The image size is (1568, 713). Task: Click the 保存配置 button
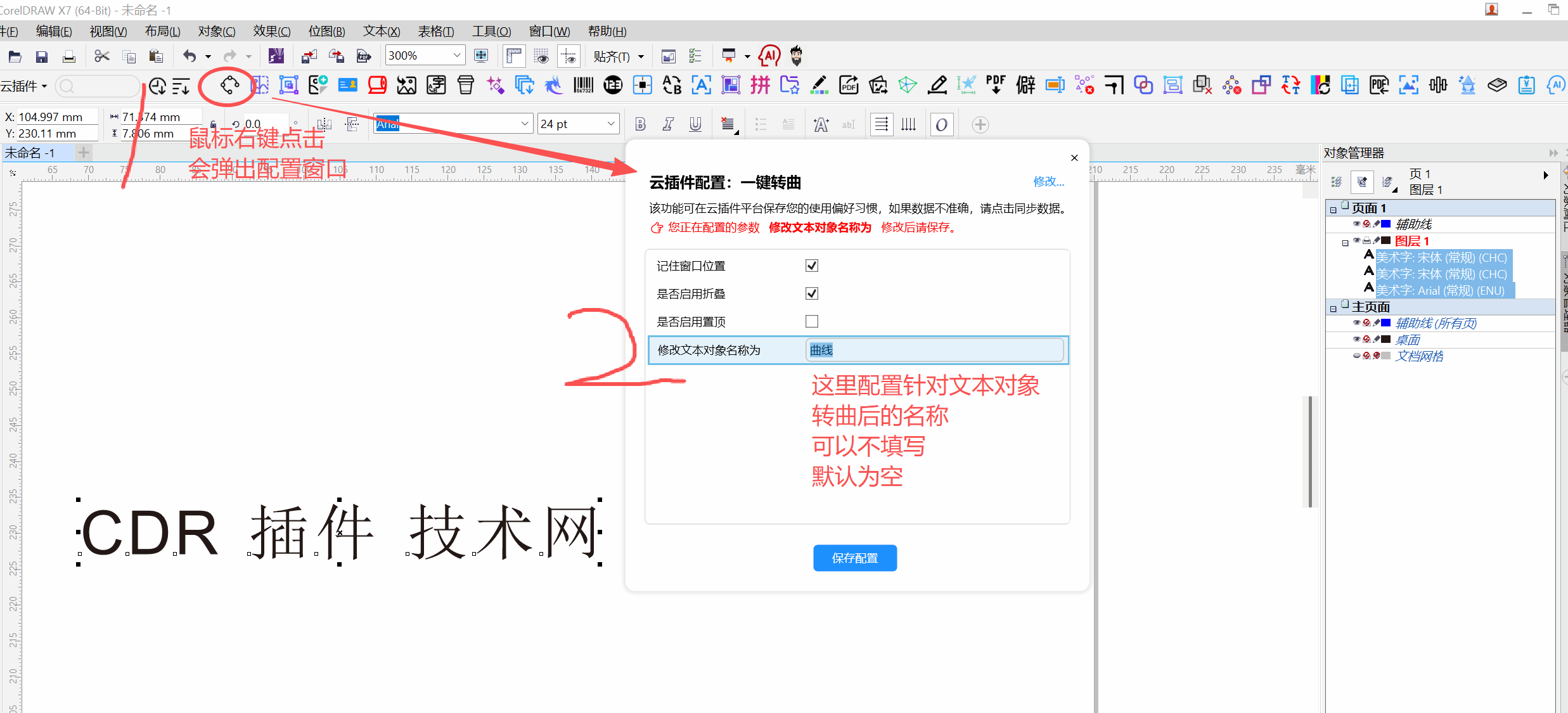854,558
